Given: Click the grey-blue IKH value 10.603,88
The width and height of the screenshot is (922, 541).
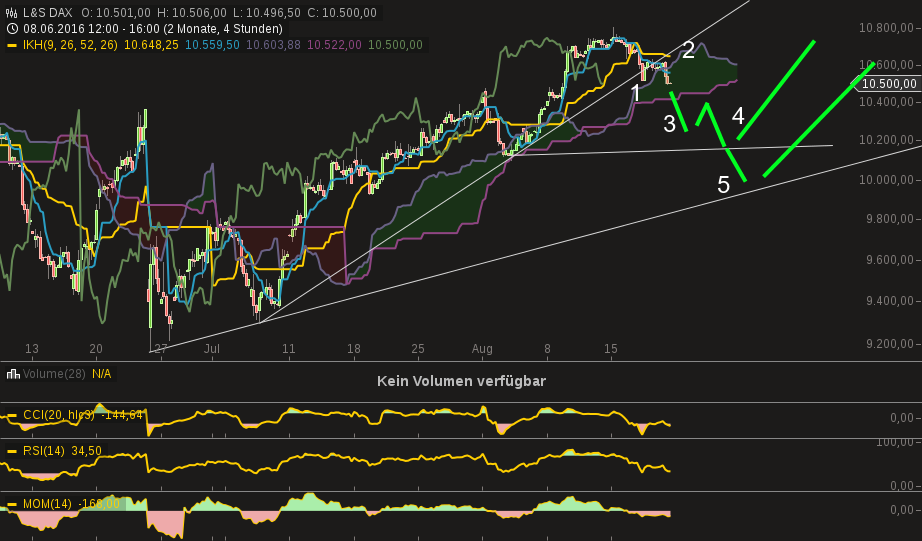Looking at the screenshot, I should [x=273, y=45].
